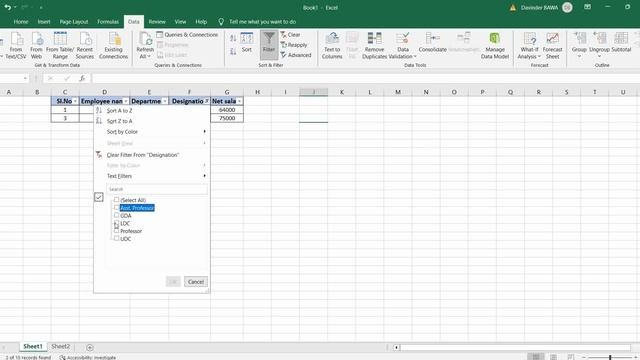Tick the (Select All) checkbox
The width and height of the screenshot is (640, 360).
tap(116, 200)
